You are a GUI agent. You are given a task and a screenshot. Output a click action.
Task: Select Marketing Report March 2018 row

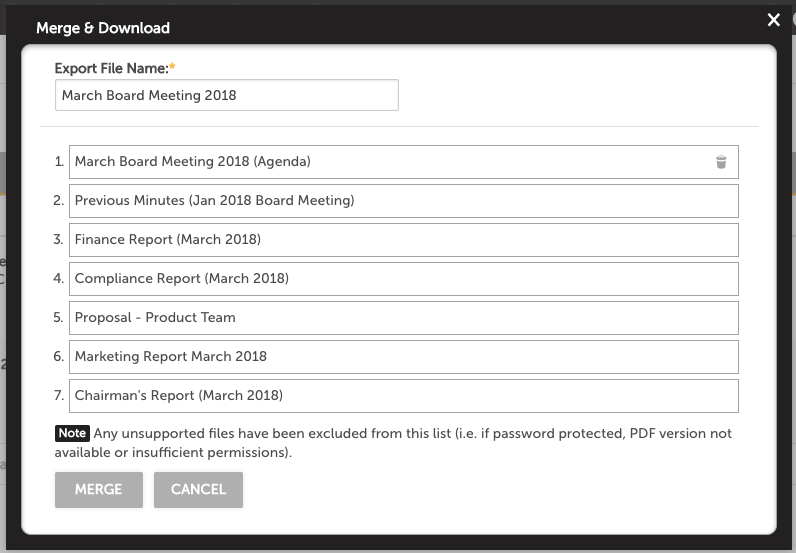(x=404, y=357)
